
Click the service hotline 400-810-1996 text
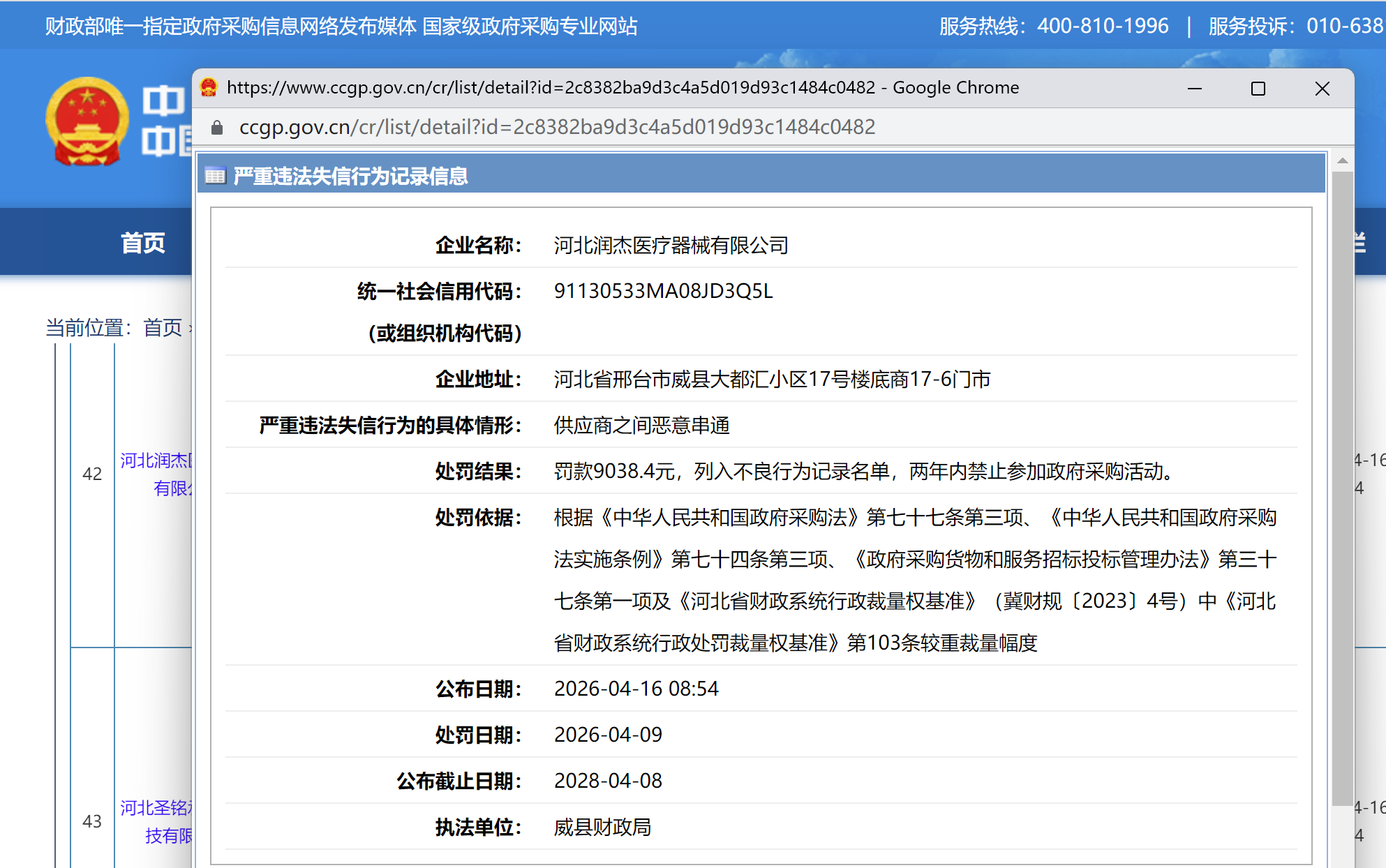click(x=1102, y=27)
